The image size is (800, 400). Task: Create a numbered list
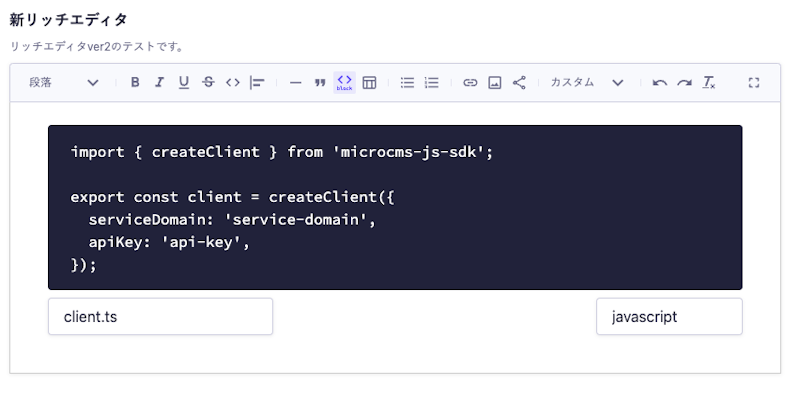point(432,83)
